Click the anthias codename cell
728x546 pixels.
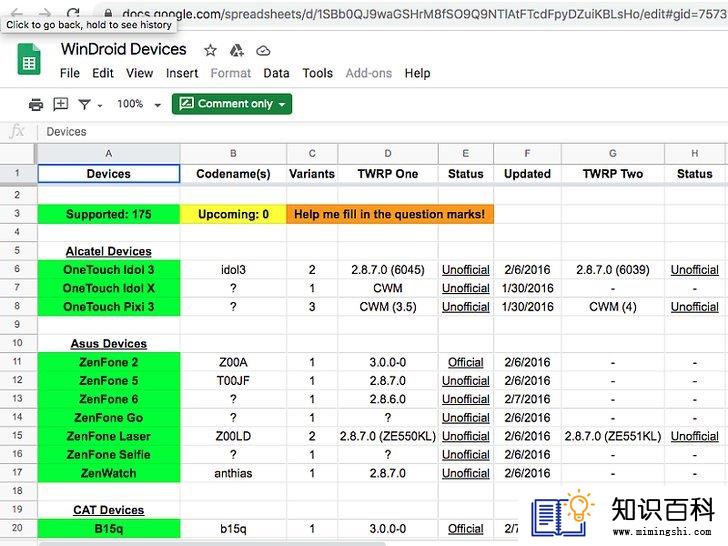click(x=233, y=473)
